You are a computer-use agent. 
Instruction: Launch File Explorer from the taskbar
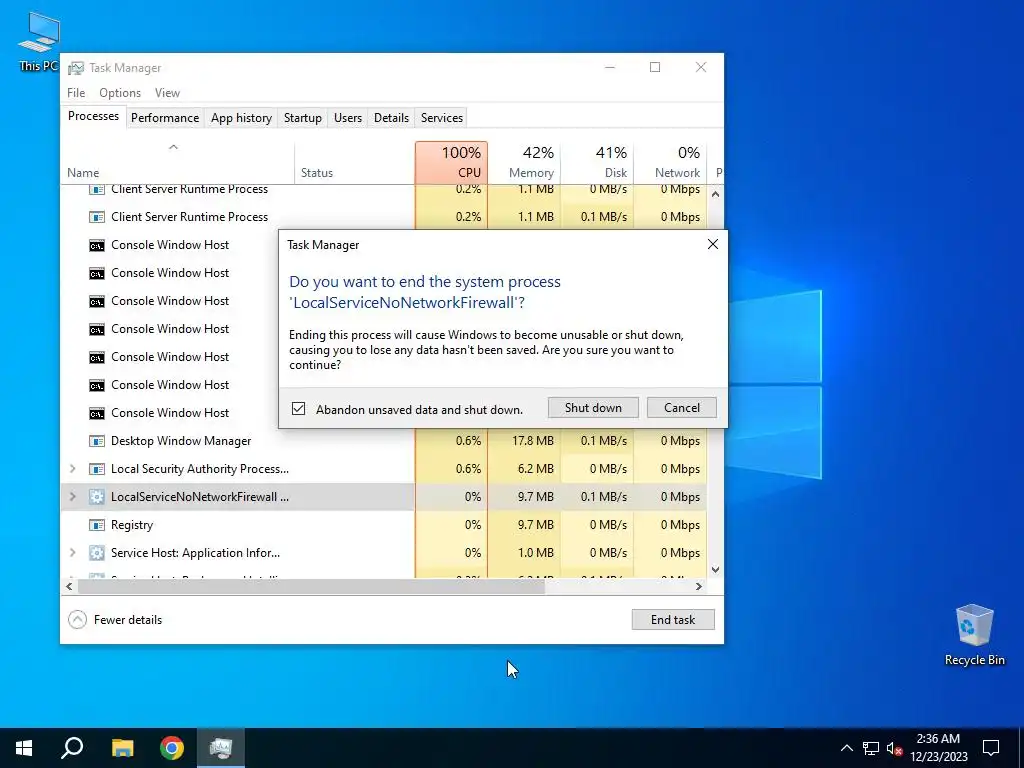[122, 748]
